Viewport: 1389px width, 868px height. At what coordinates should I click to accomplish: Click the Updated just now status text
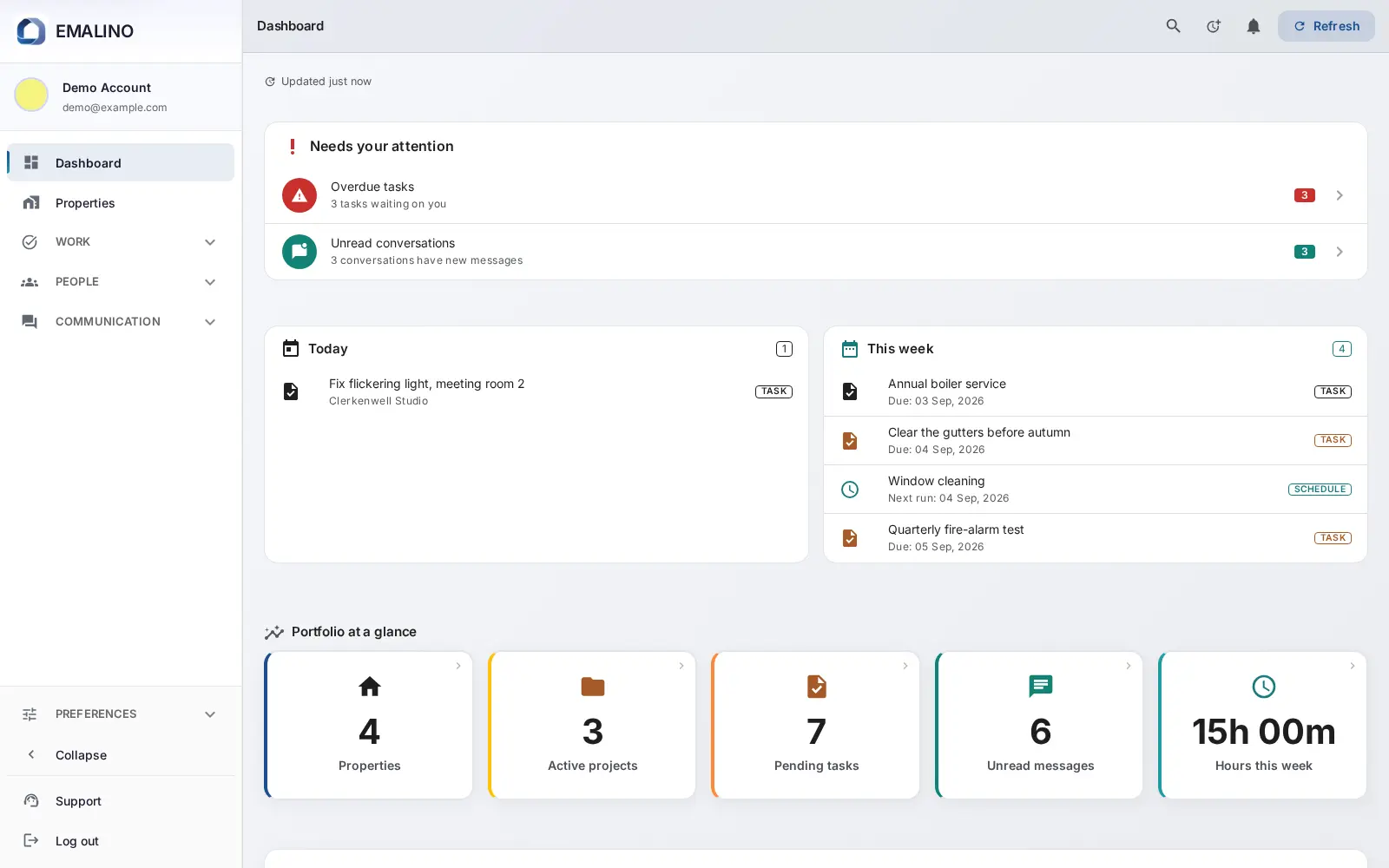(326, 82)
